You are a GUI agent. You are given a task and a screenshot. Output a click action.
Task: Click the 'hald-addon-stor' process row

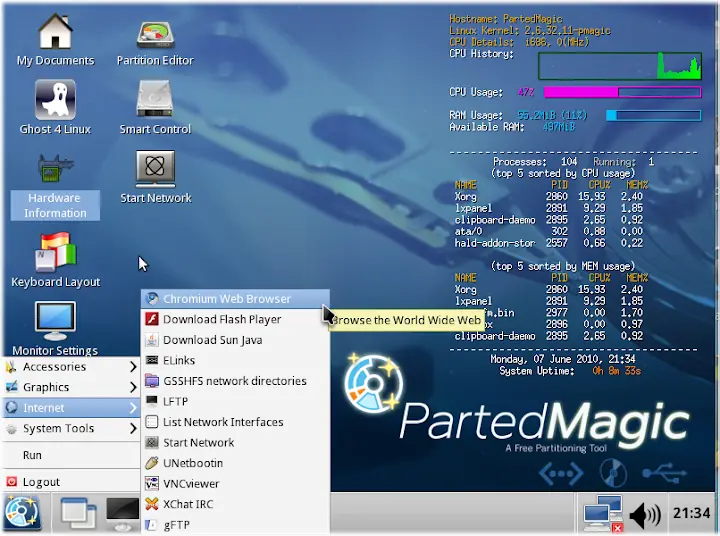pos(548,243)
